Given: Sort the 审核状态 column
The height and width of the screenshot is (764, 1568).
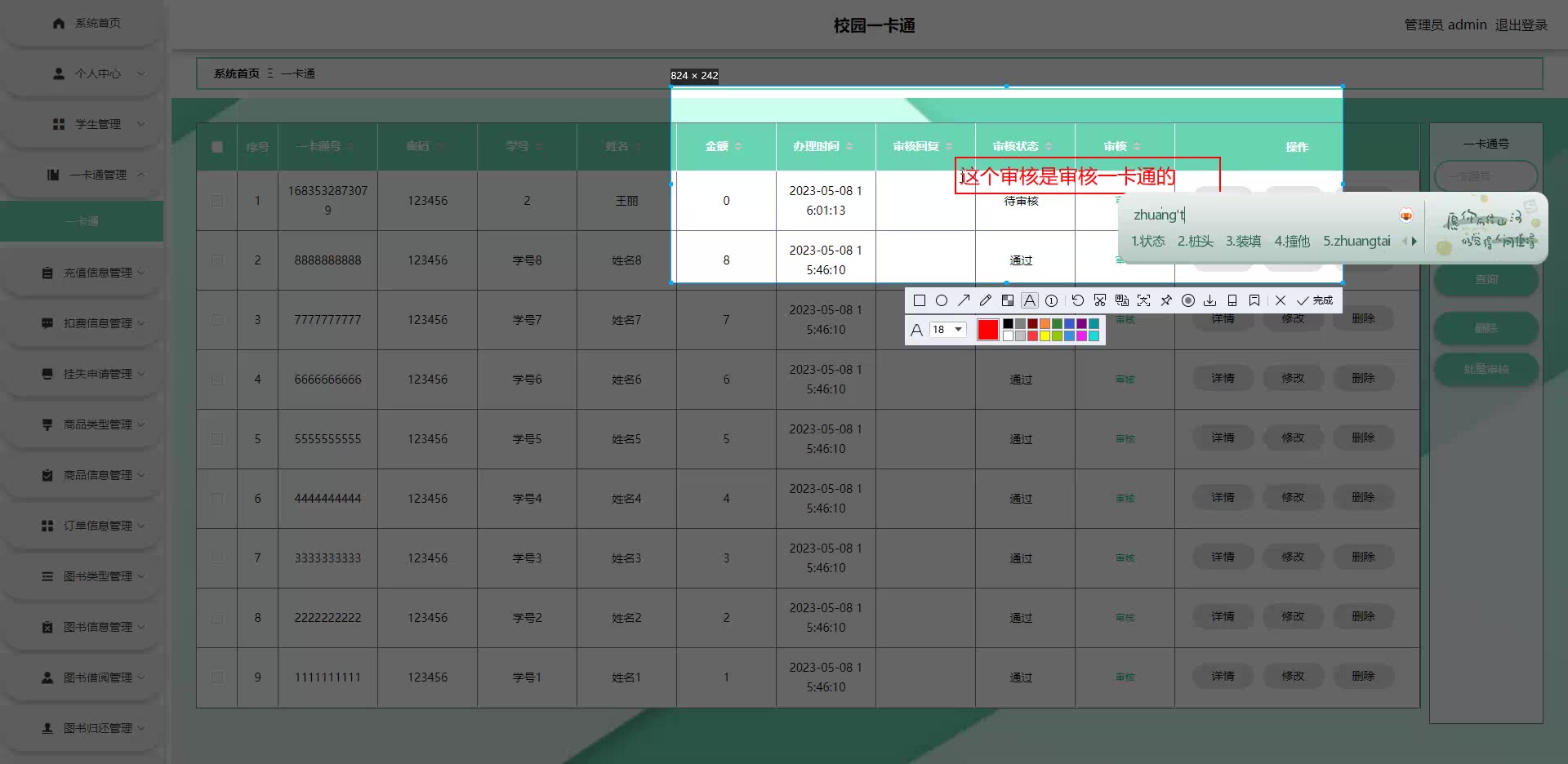Looking at the screenshot, I should (x=1049, y=146).
